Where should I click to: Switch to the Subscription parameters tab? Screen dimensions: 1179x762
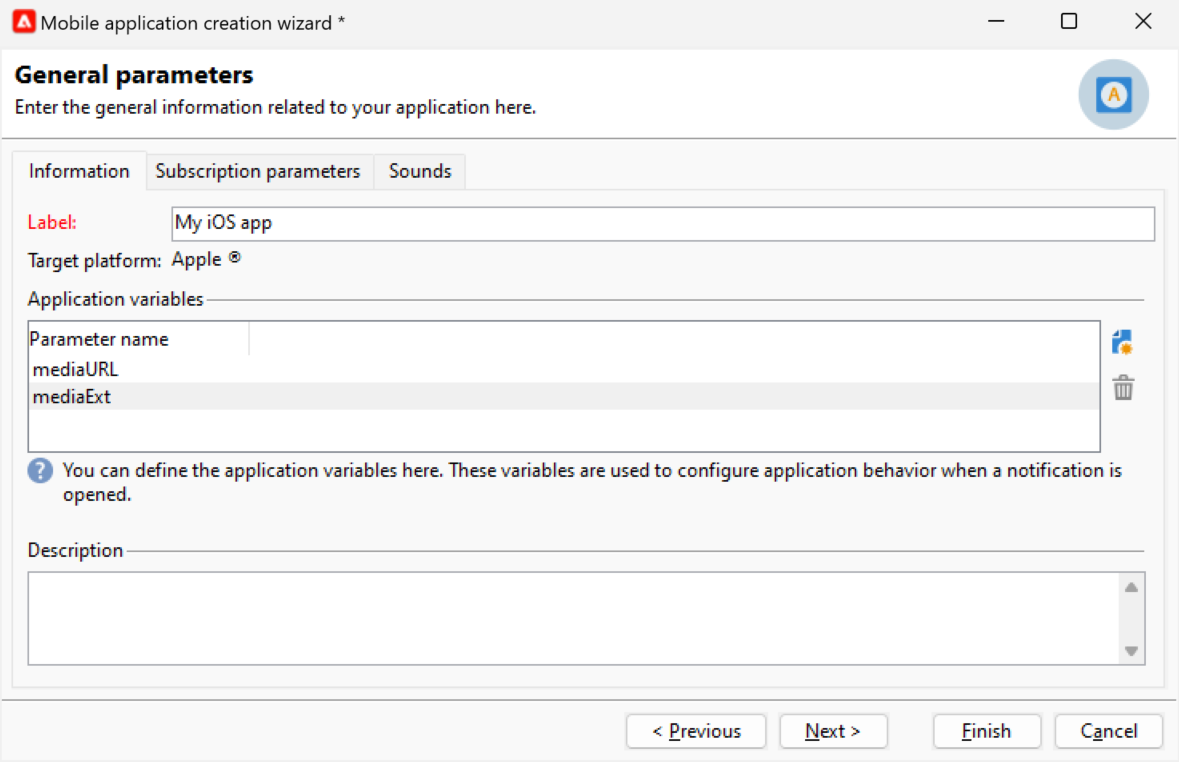258,171
